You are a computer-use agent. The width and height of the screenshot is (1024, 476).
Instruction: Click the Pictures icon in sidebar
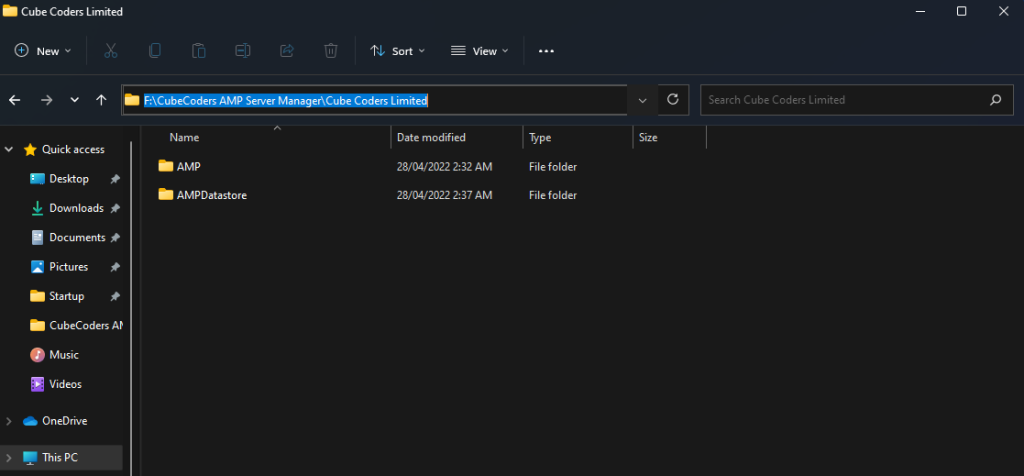point(38,267)
